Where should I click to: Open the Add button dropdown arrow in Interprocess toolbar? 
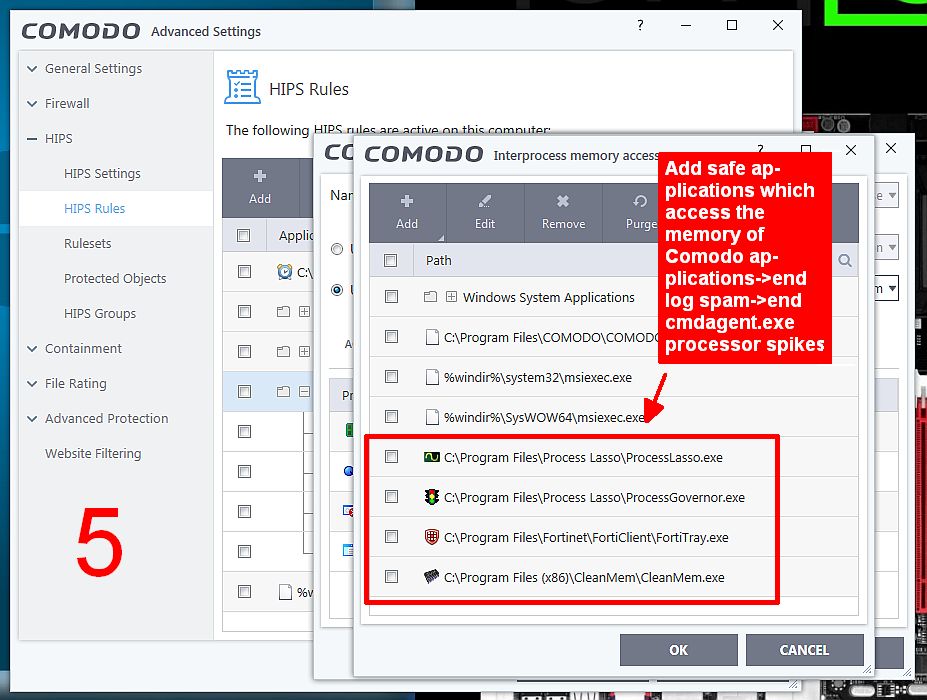point(440,237)
